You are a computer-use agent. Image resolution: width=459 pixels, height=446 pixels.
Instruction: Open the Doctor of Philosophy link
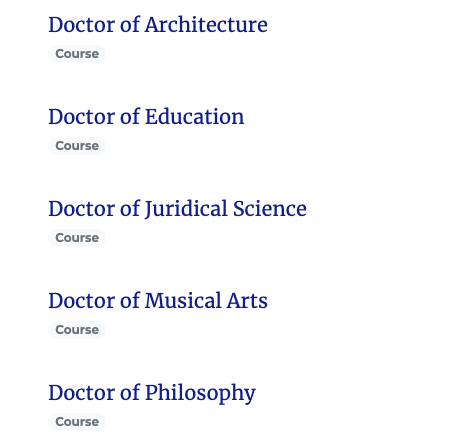(152, 393)
